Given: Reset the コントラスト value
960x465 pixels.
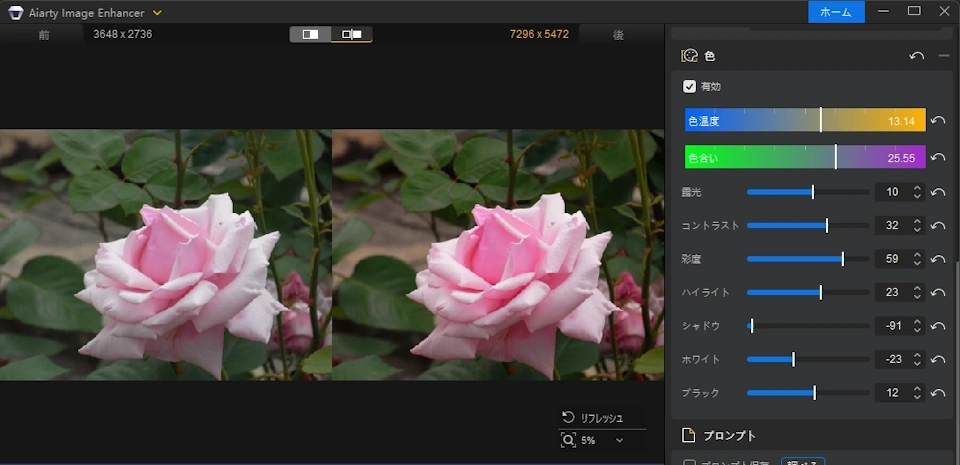Looking at the screenshot, I should click(x=938, y=226).
